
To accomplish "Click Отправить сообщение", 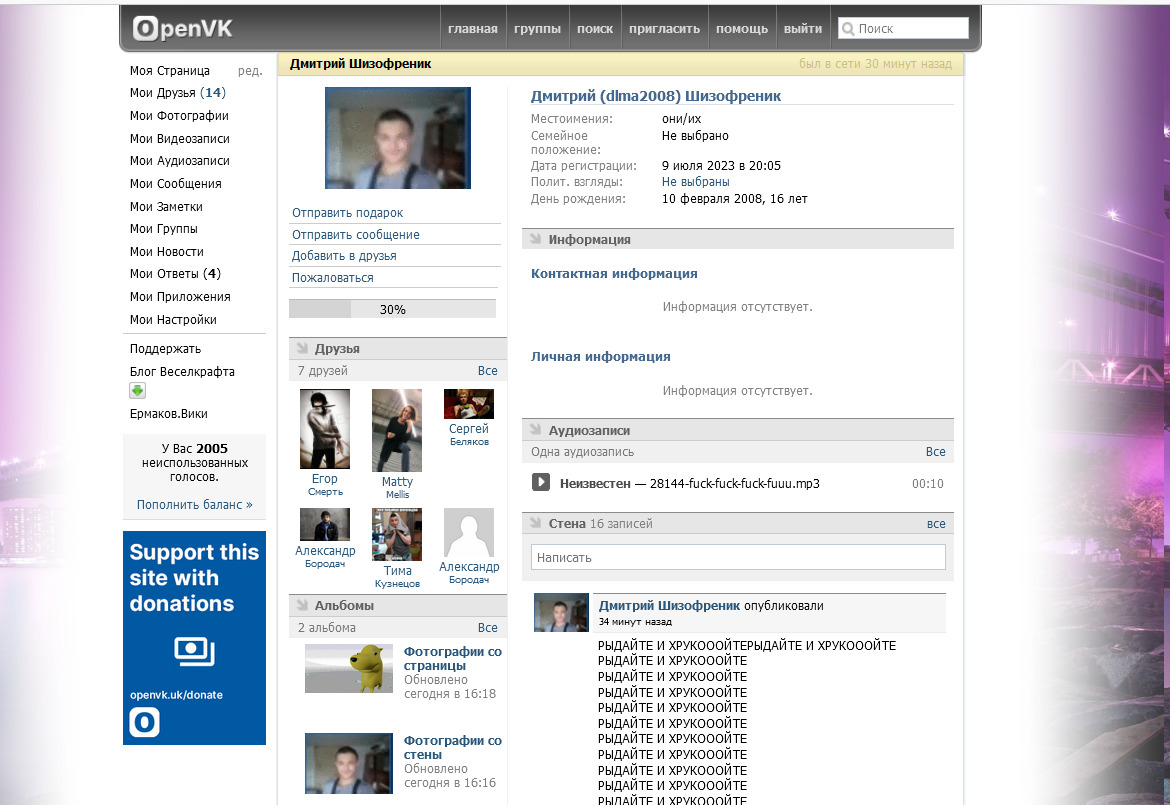I will click(x=355, y=234).
